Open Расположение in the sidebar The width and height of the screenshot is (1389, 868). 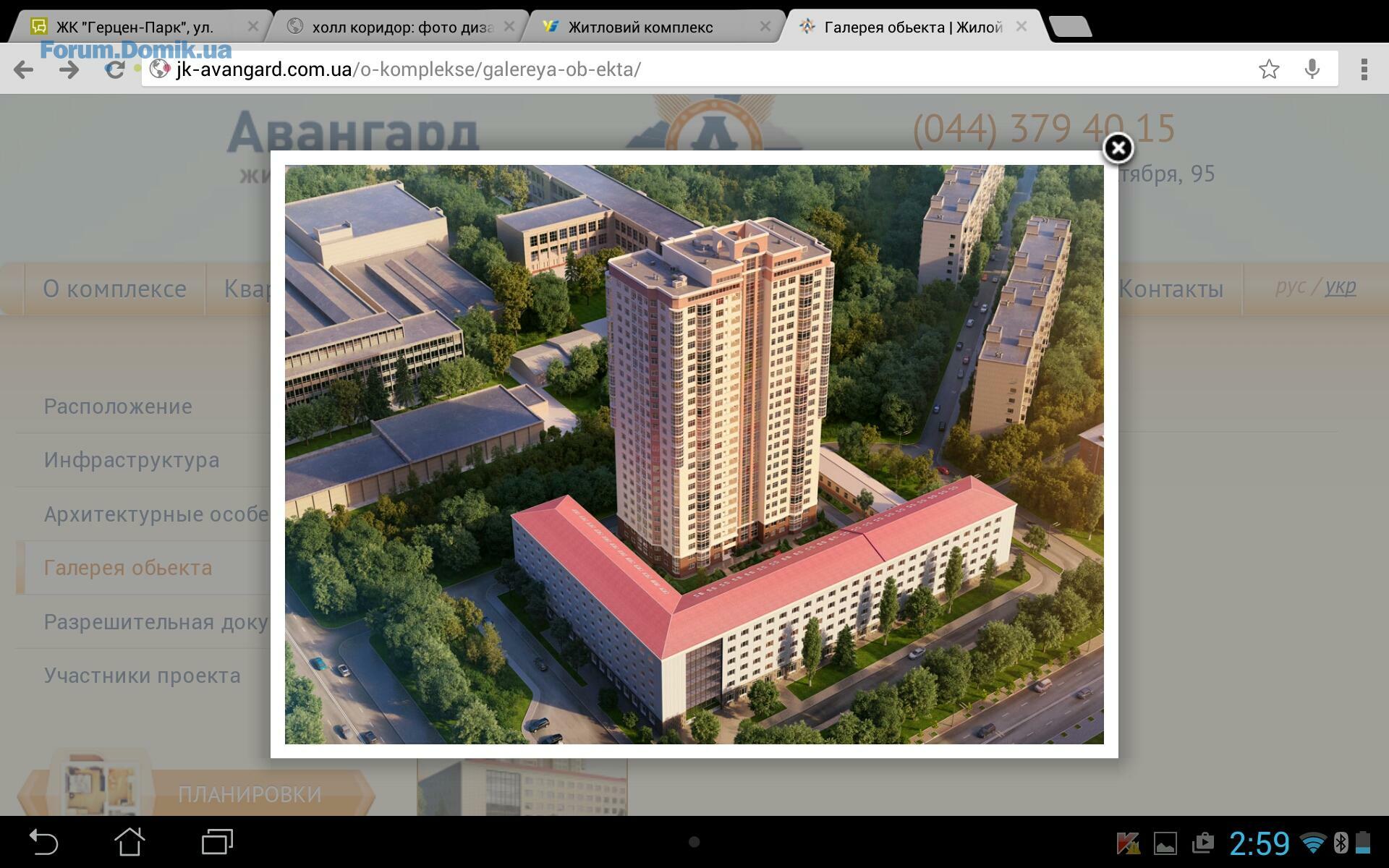click(118, 407)
